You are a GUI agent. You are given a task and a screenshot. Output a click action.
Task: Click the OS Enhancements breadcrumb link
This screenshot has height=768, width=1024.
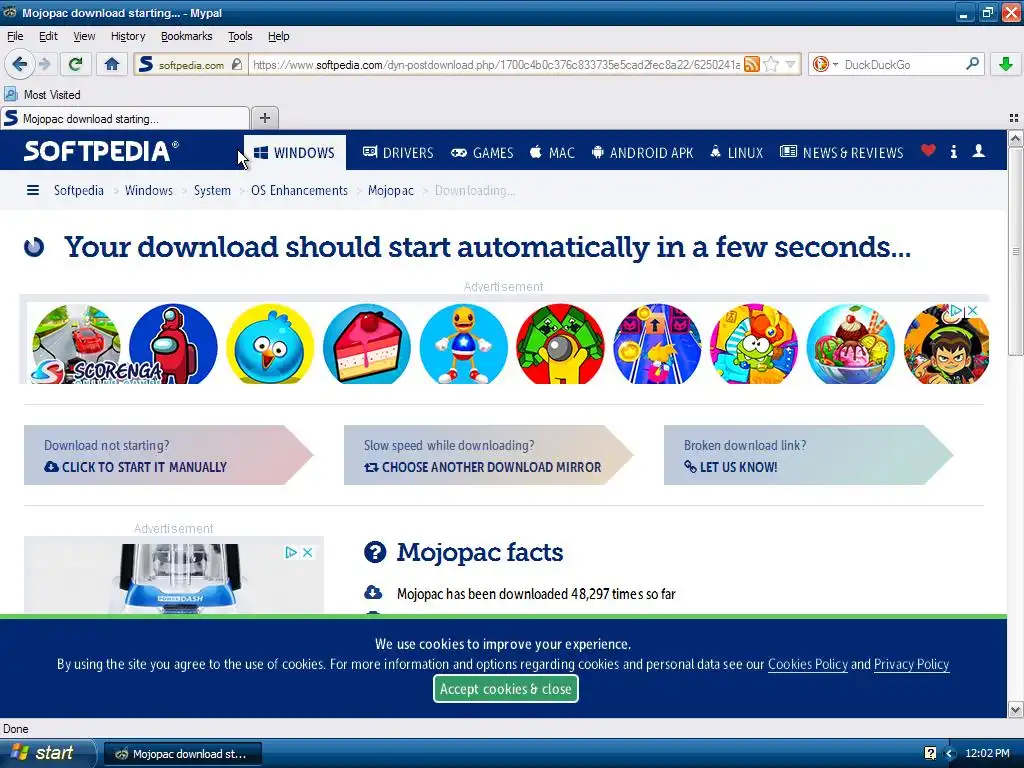(x=299, y=190)
